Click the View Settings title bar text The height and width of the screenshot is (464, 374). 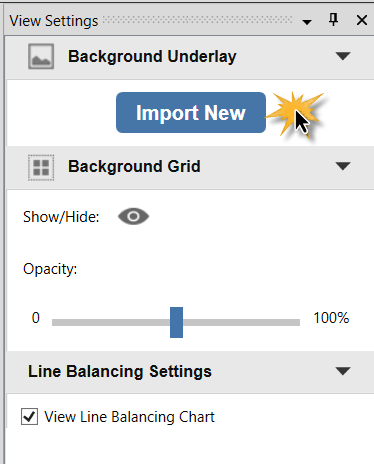coord(54,21)
